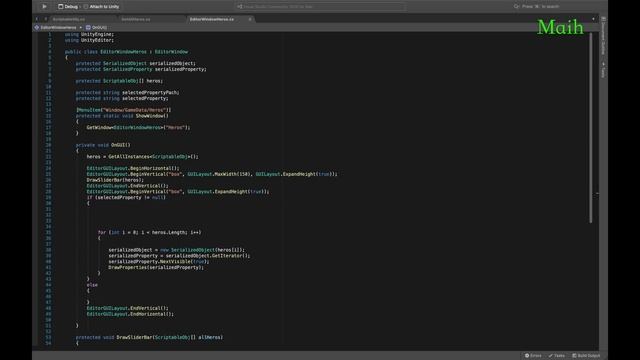Viewport: 640px width, 360px height.
Task: Open the OnGUI() member breadcrumb
Action: pos(96,27)
